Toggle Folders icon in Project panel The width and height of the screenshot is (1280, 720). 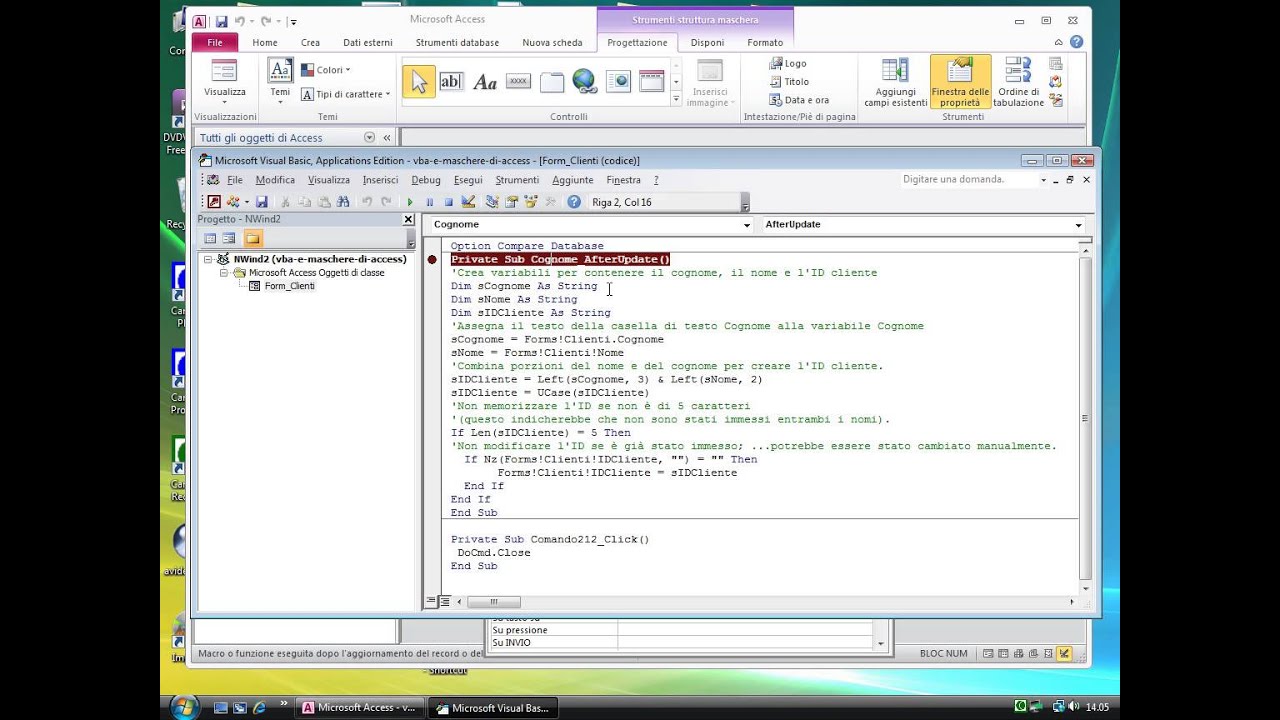252,238
